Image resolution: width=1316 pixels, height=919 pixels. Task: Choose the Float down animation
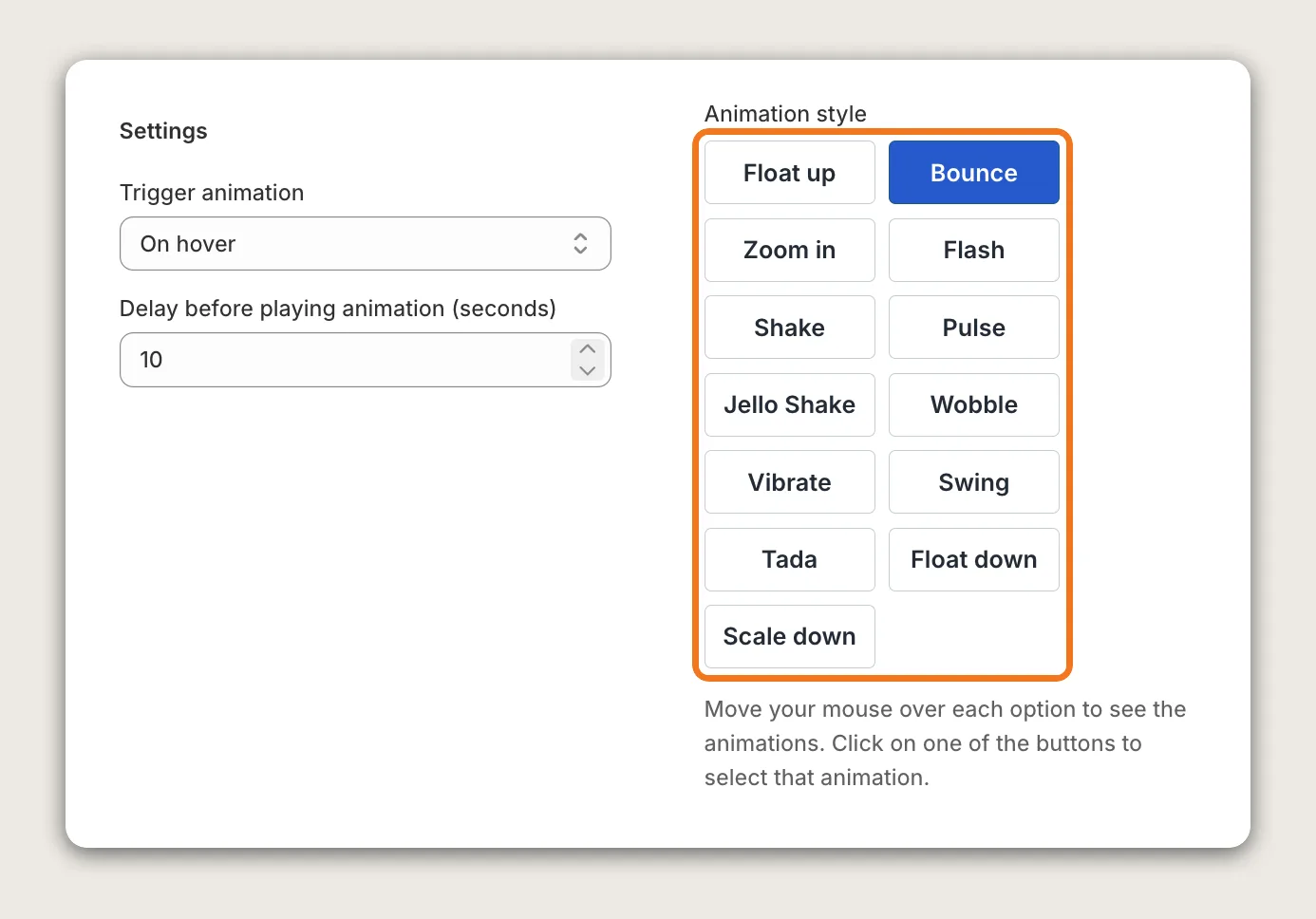point(973,559)
